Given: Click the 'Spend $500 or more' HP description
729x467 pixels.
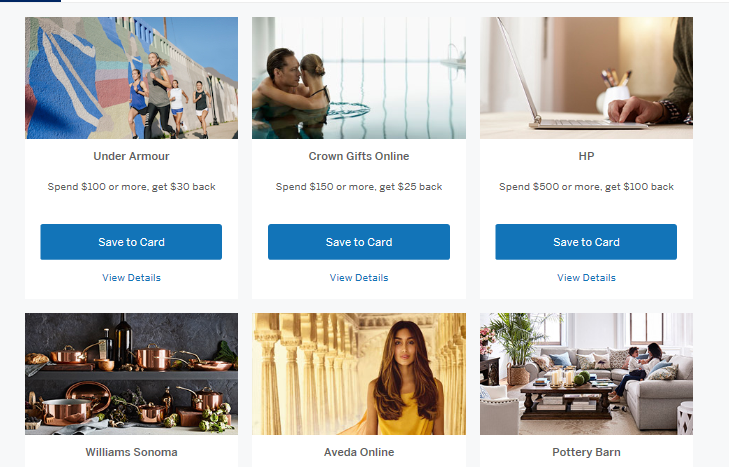Looking at the screenshot, I should coord(586,187).
